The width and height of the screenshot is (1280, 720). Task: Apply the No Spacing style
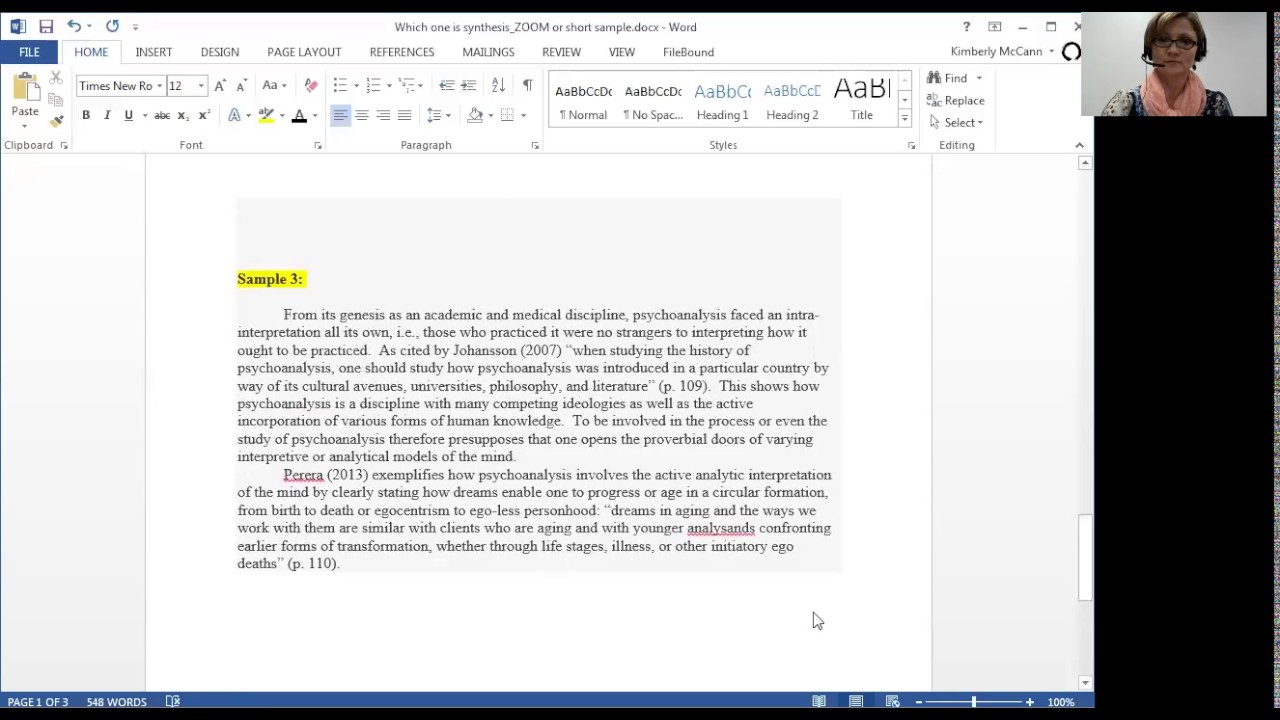click(x=653, y=100)
